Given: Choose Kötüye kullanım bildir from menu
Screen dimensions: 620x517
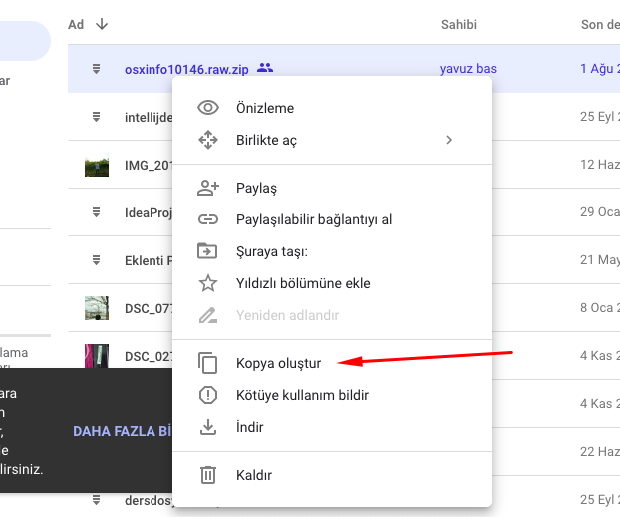Looking at the screenshot, I should pos(302,395).
